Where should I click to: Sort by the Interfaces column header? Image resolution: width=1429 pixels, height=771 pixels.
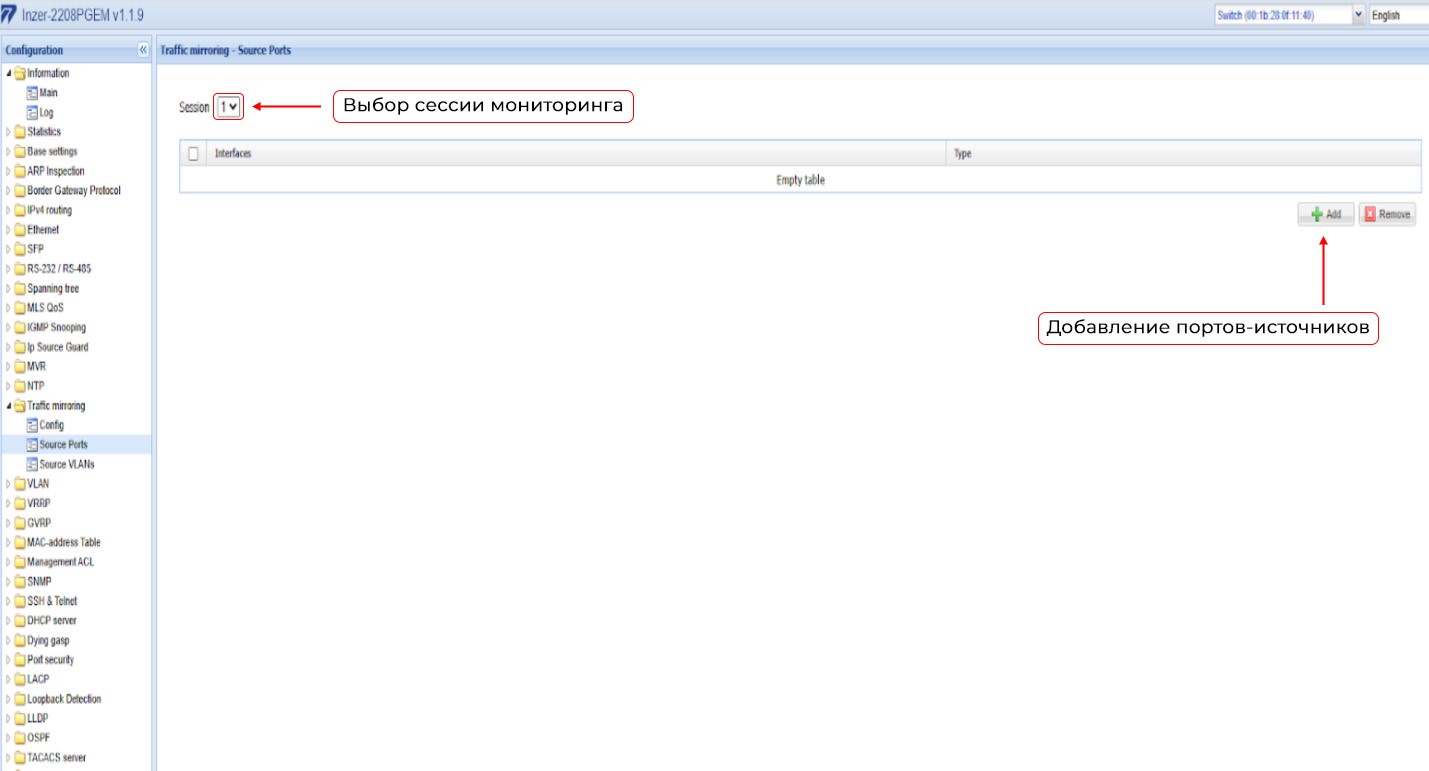(x=233, y=154)
